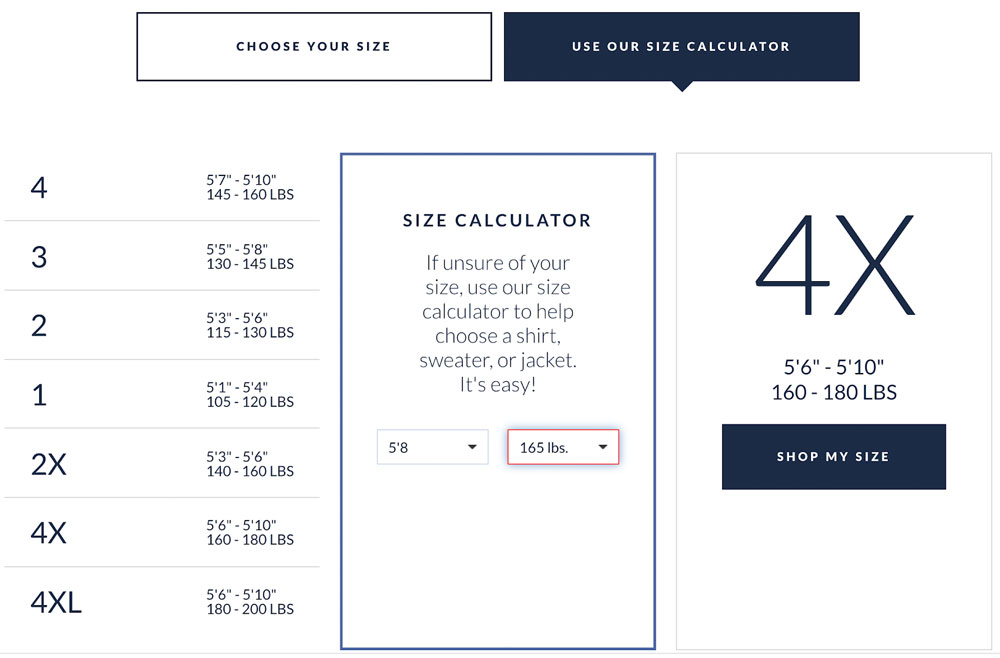Open the Use Our Size Calculator tab
The height and width of the screenshot is (658, 1000).
681,46
